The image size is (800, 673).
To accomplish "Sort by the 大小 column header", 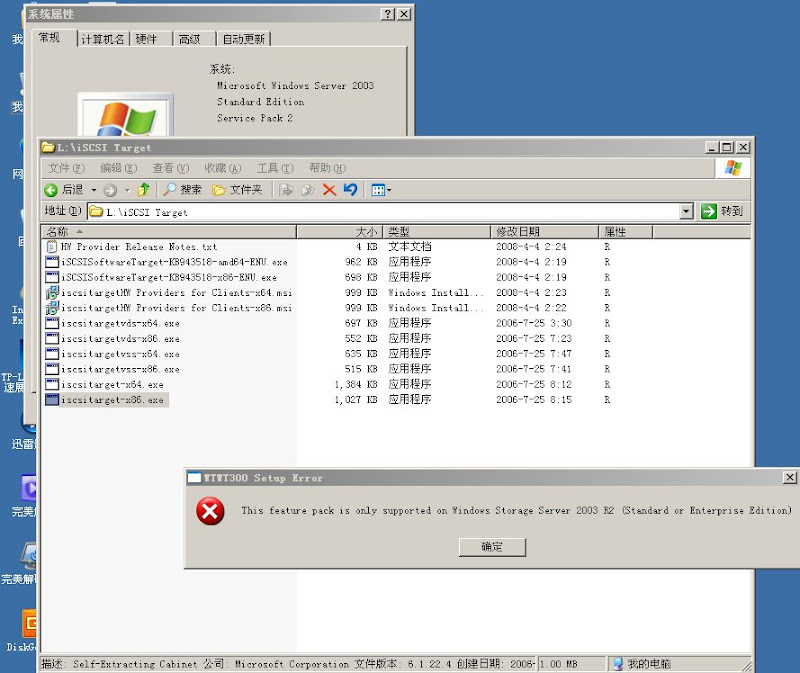I will pyautogui.click(x=340, y=232).
